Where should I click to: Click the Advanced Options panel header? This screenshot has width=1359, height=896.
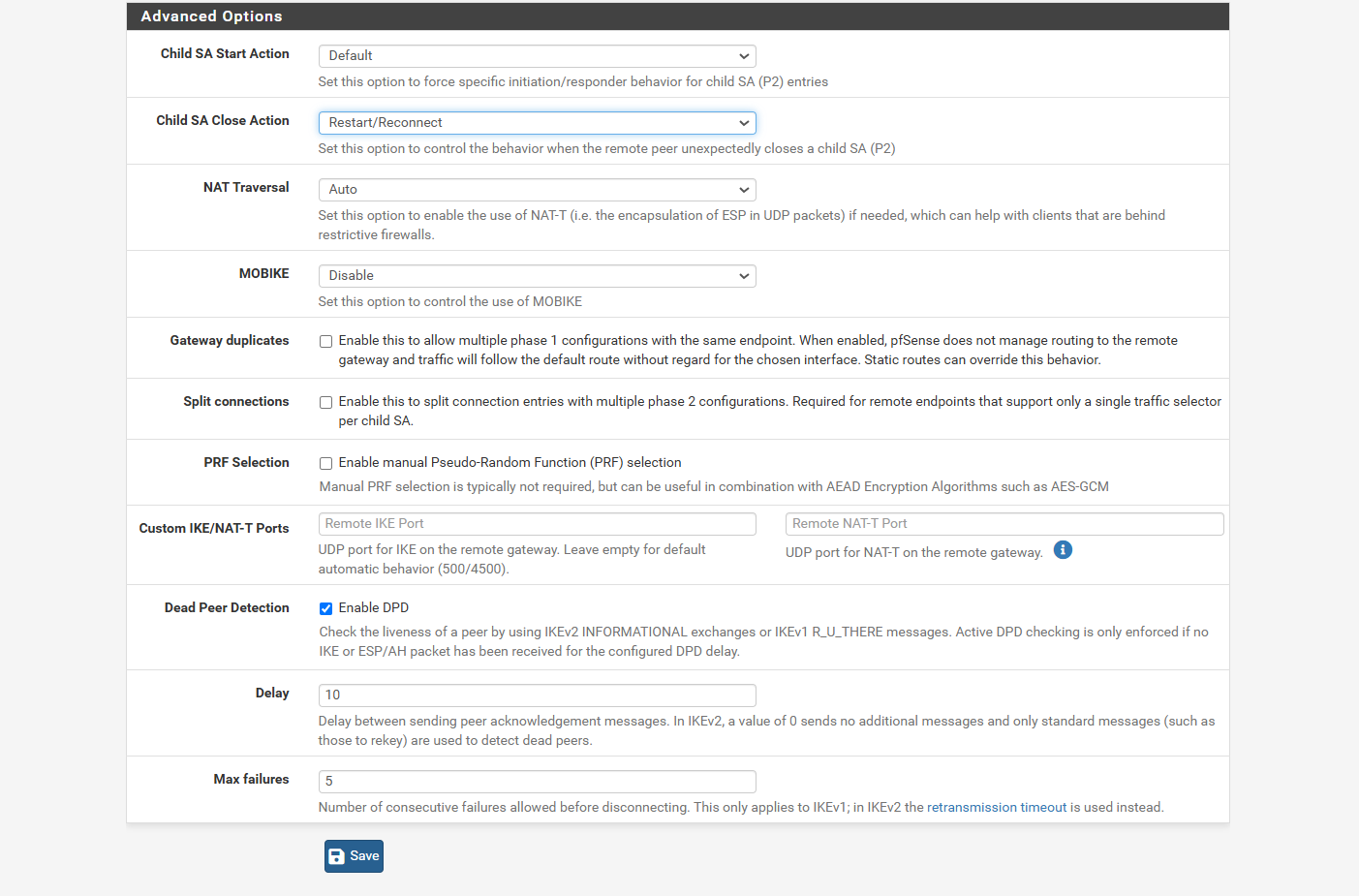coord(677,16)
